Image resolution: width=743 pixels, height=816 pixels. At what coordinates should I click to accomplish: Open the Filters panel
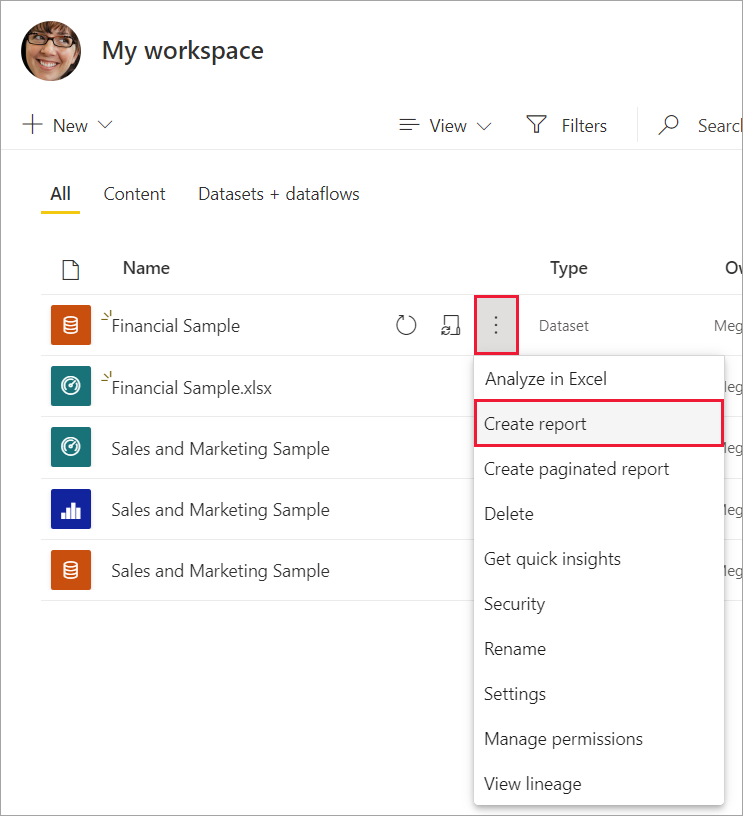567,125
